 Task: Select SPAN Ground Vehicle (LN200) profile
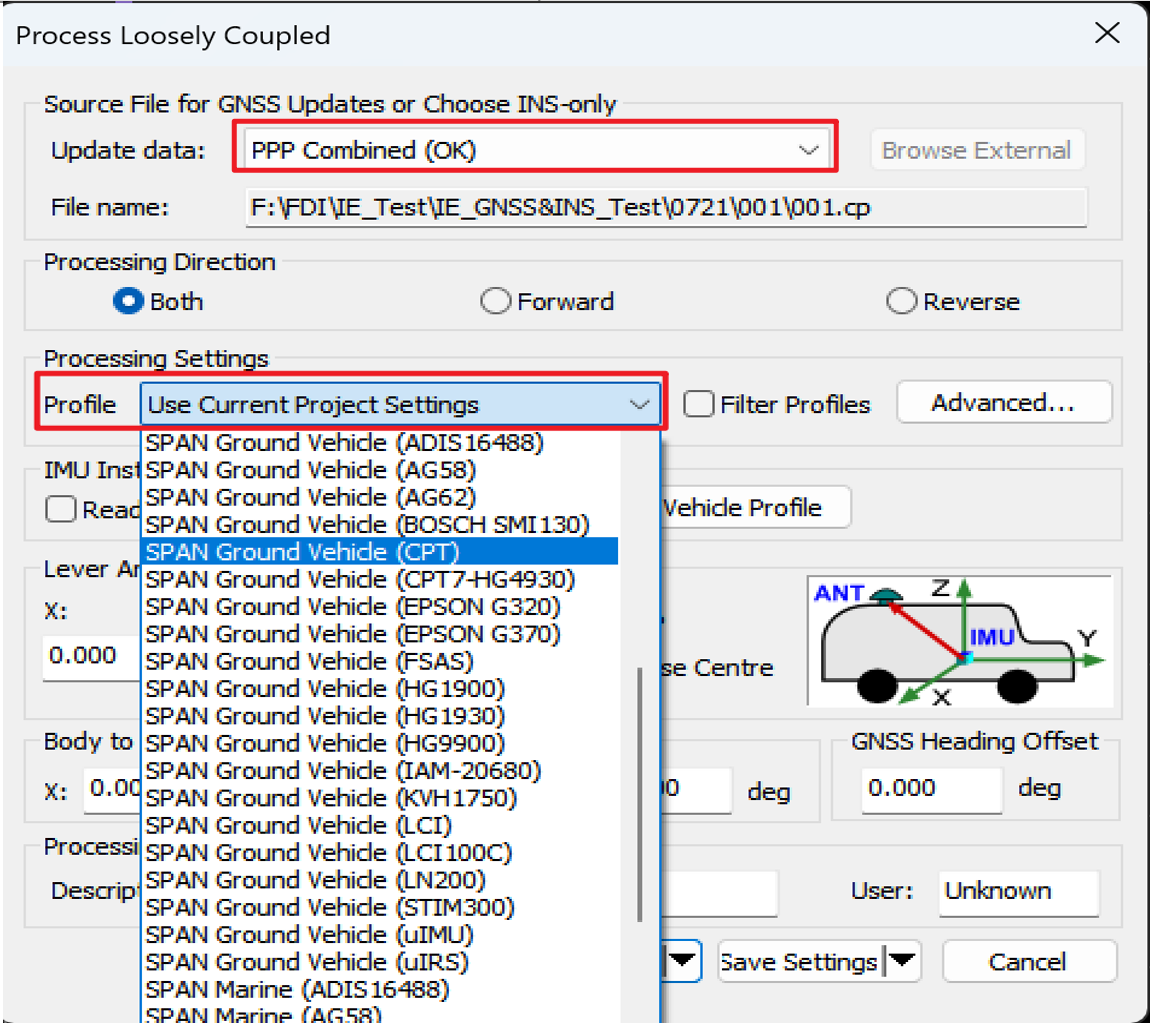pos(380,880)
